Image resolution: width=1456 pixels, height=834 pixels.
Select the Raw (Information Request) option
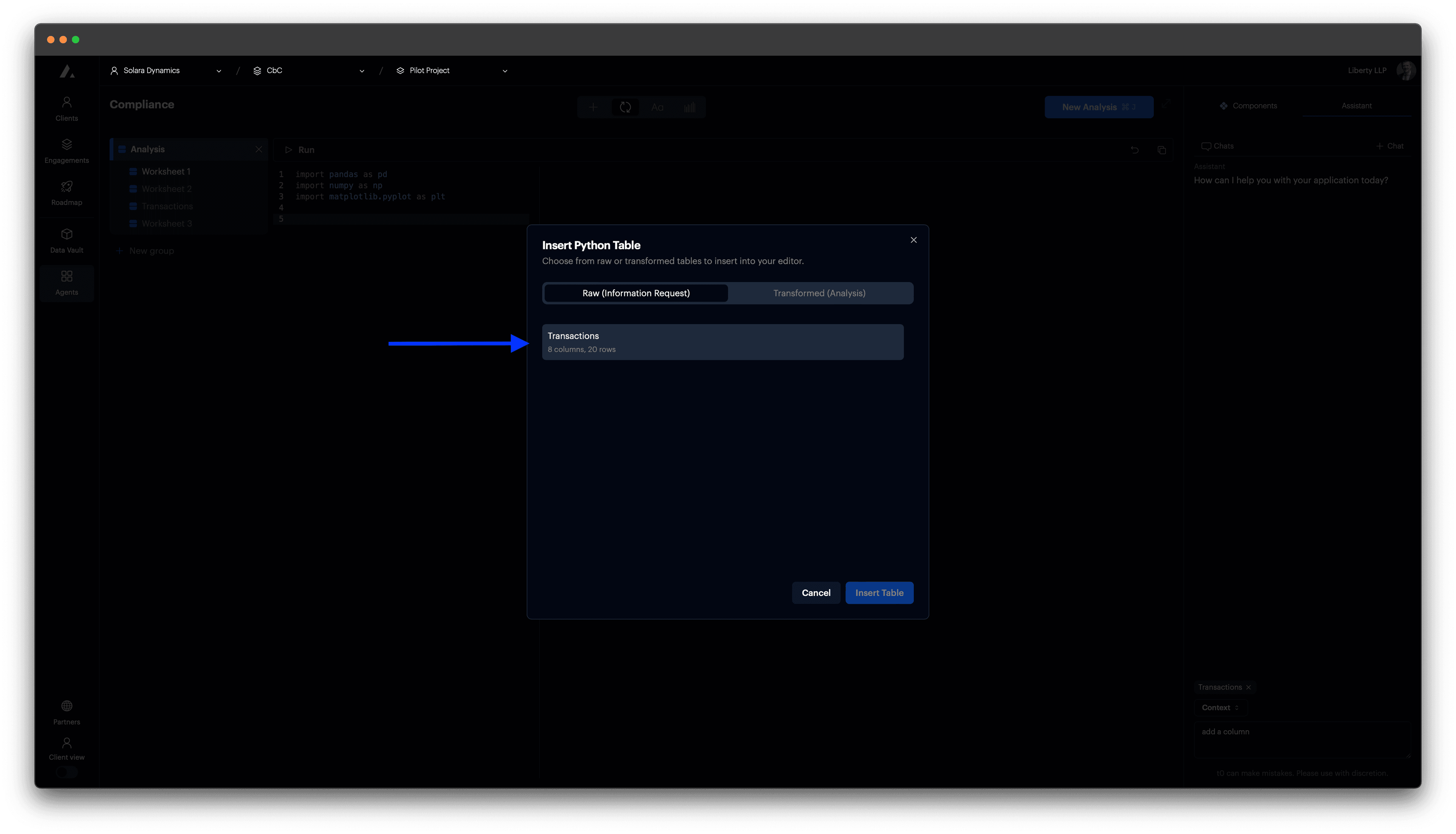tap(636, 293)
